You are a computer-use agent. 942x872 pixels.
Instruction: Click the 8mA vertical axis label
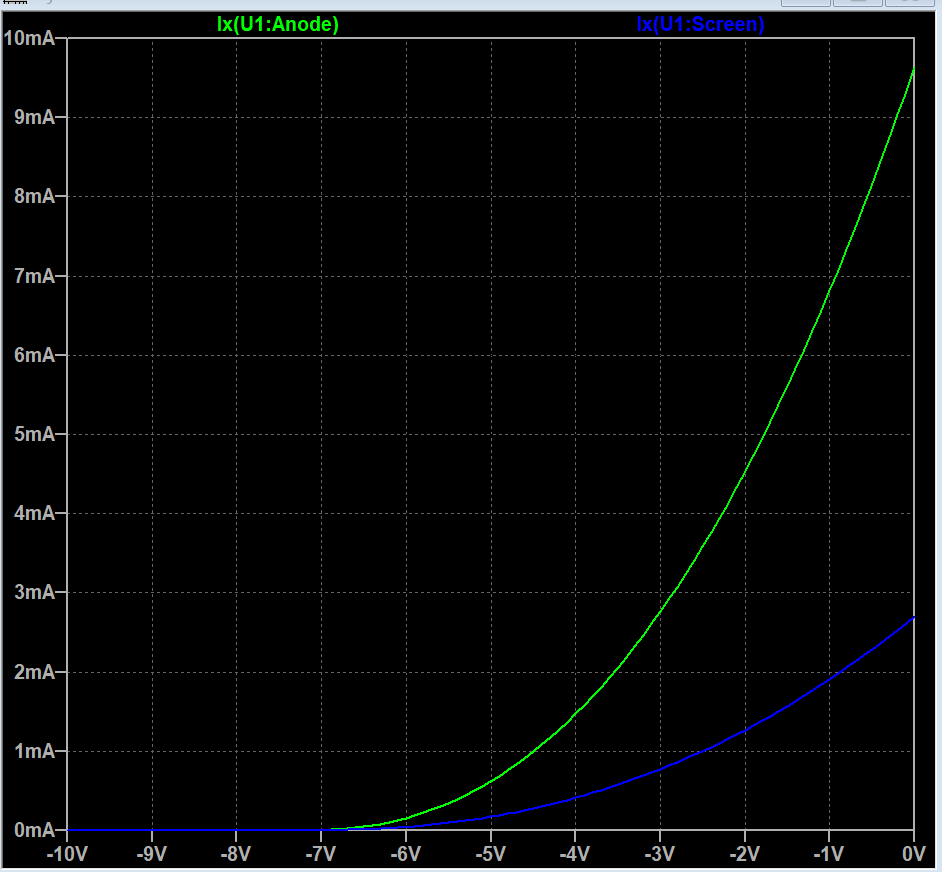coord(35,197)
